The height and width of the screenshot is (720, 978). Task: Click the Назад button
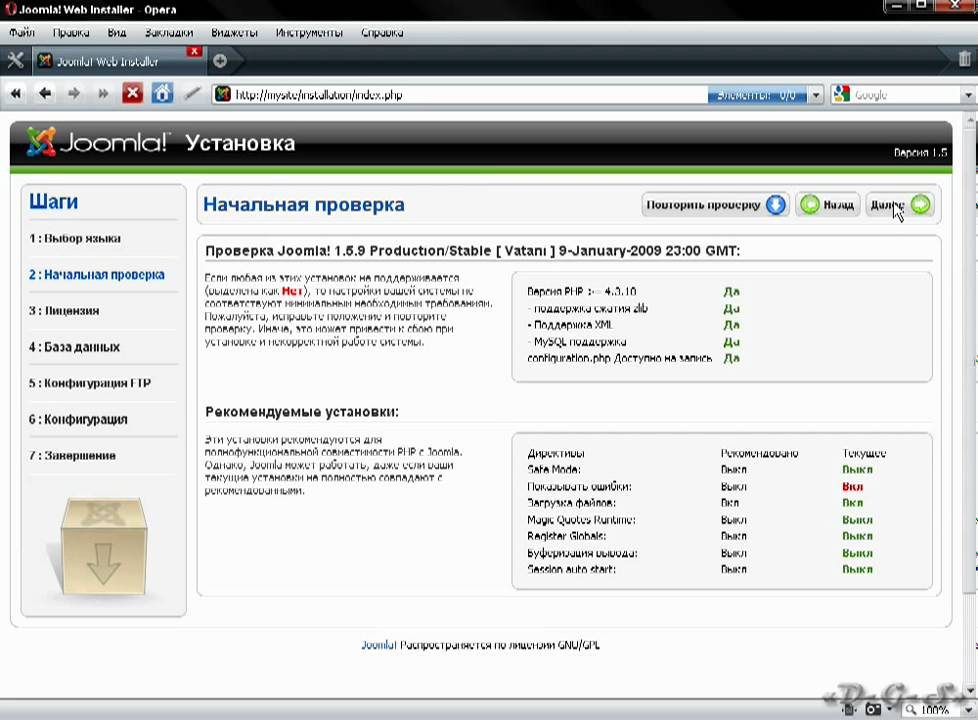[828, 205]
